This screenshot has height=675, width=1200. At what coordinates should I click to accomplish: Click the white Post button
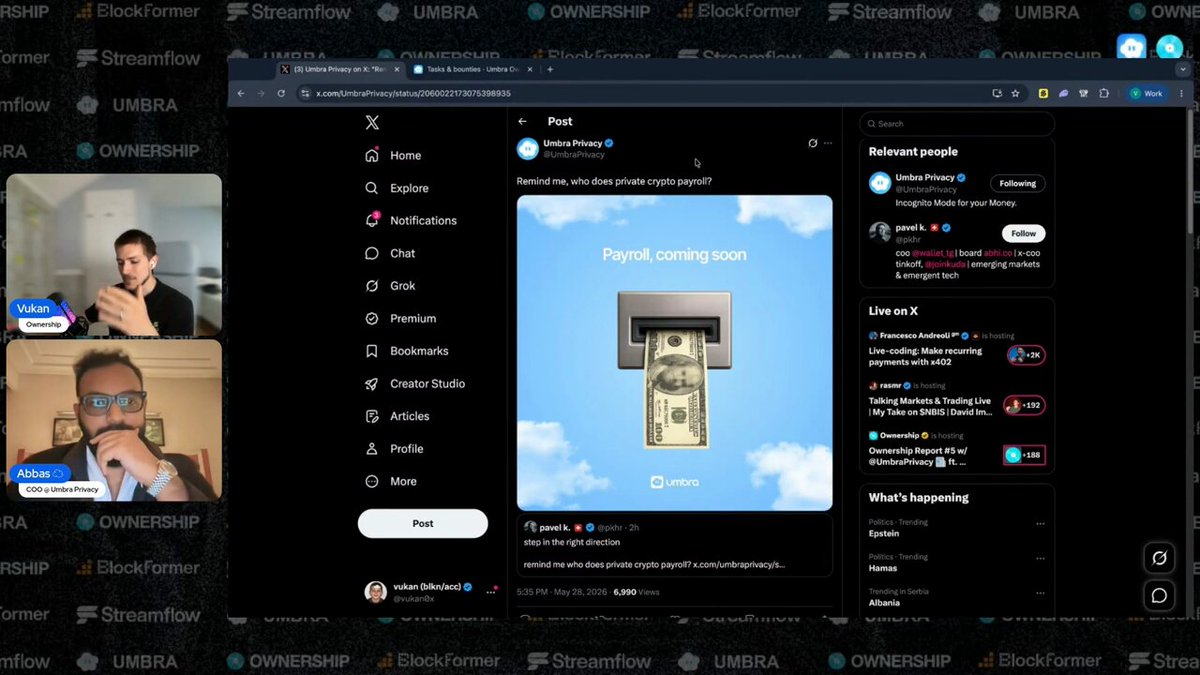(423, 523)
